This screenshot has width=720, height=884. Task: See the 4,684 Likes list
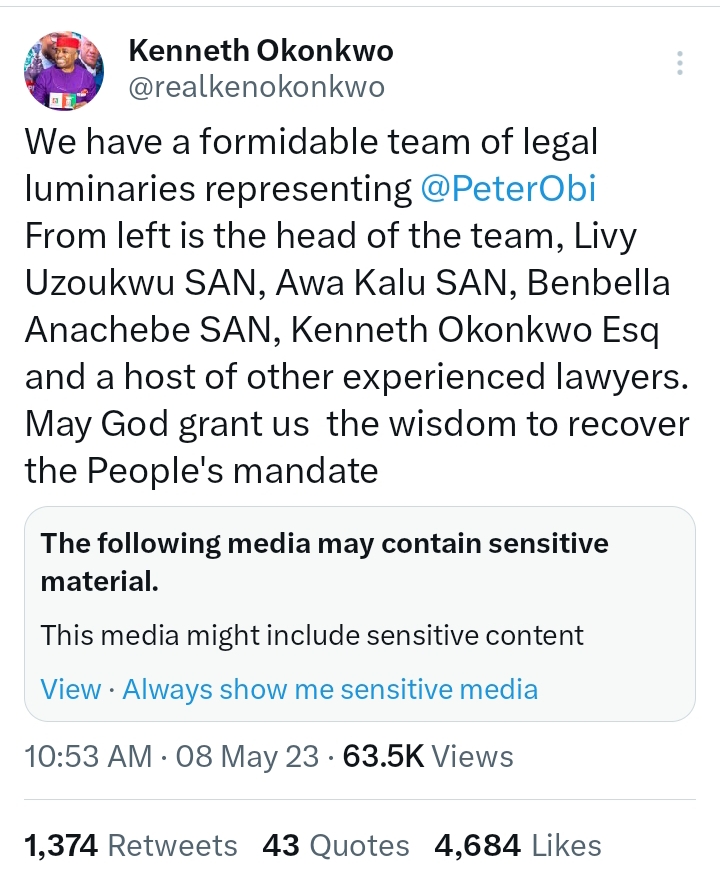tap(517, 846)
